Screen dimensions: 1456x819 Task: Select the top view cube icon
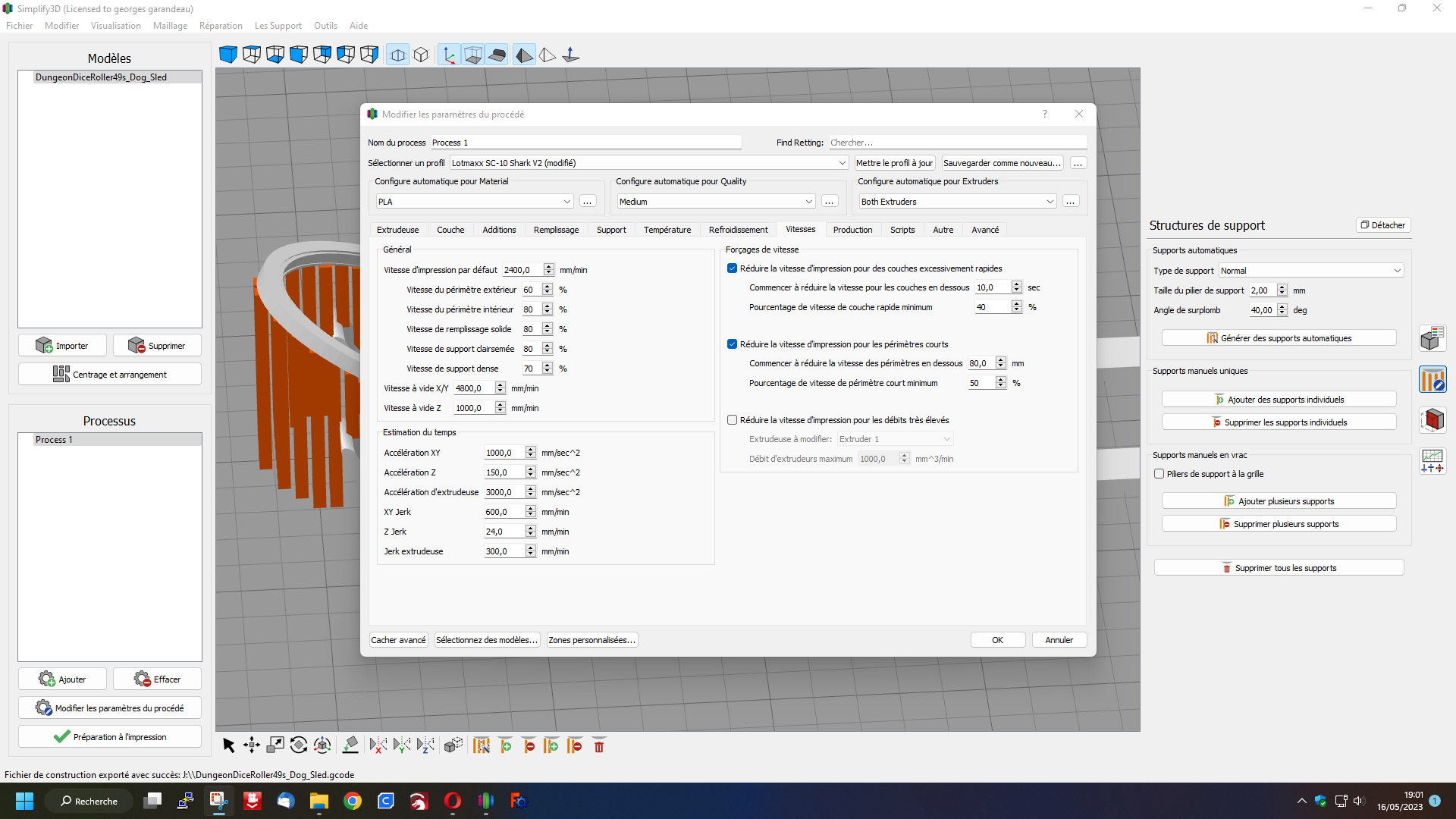(252, 55)
